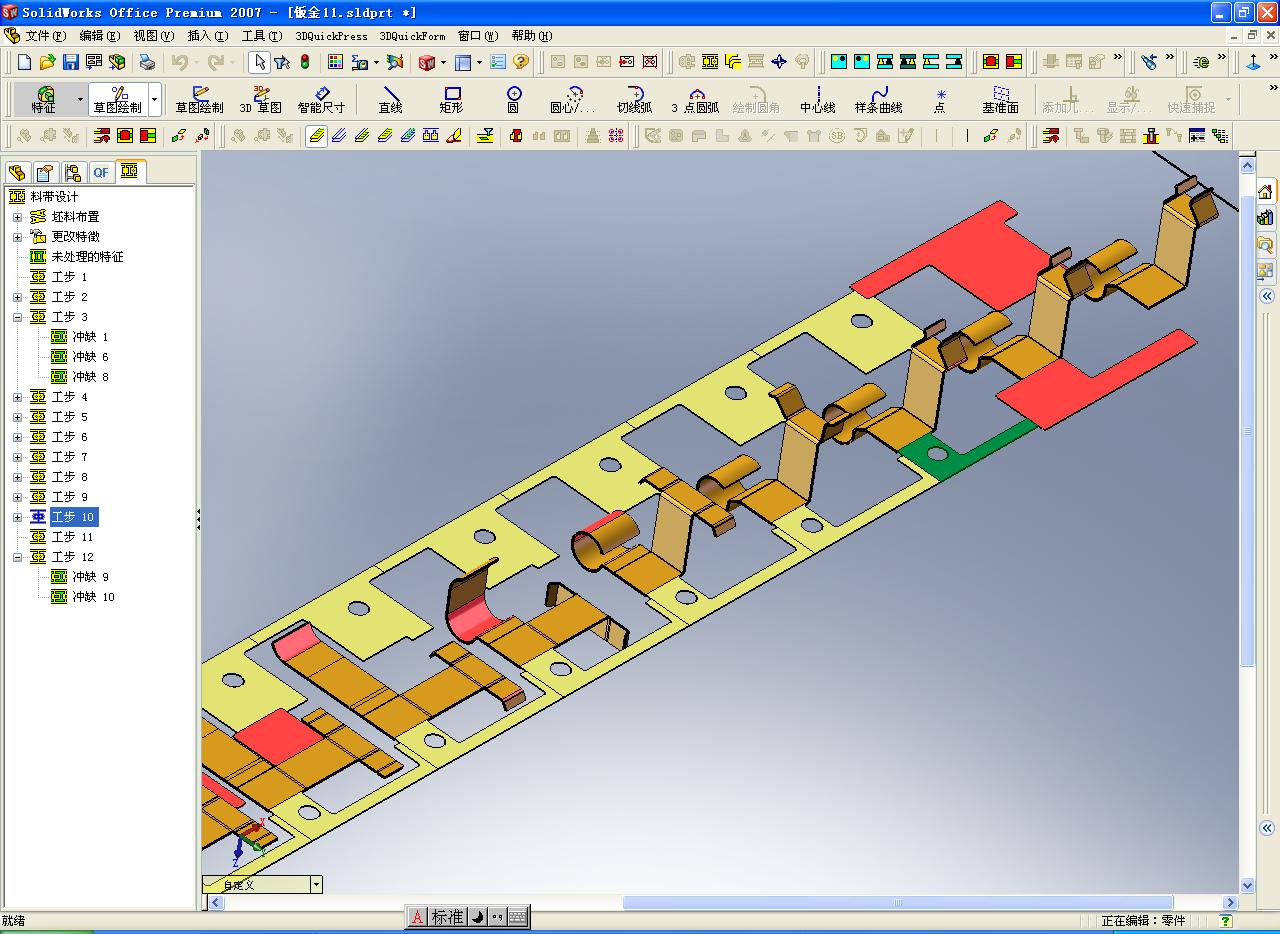
Task: Open the 工具(T) menu
Action: pyautogui.click(x=262, y=36)
